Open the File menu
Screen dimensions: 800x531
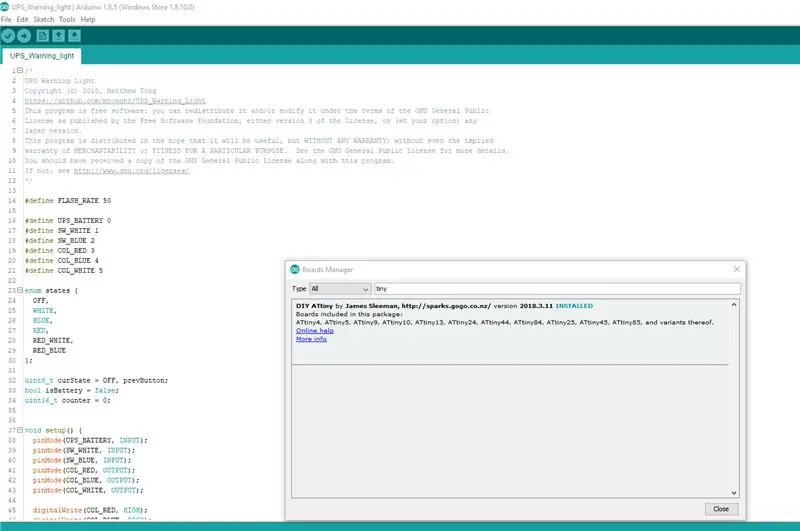pyautogui.click(x=6, y=19)
